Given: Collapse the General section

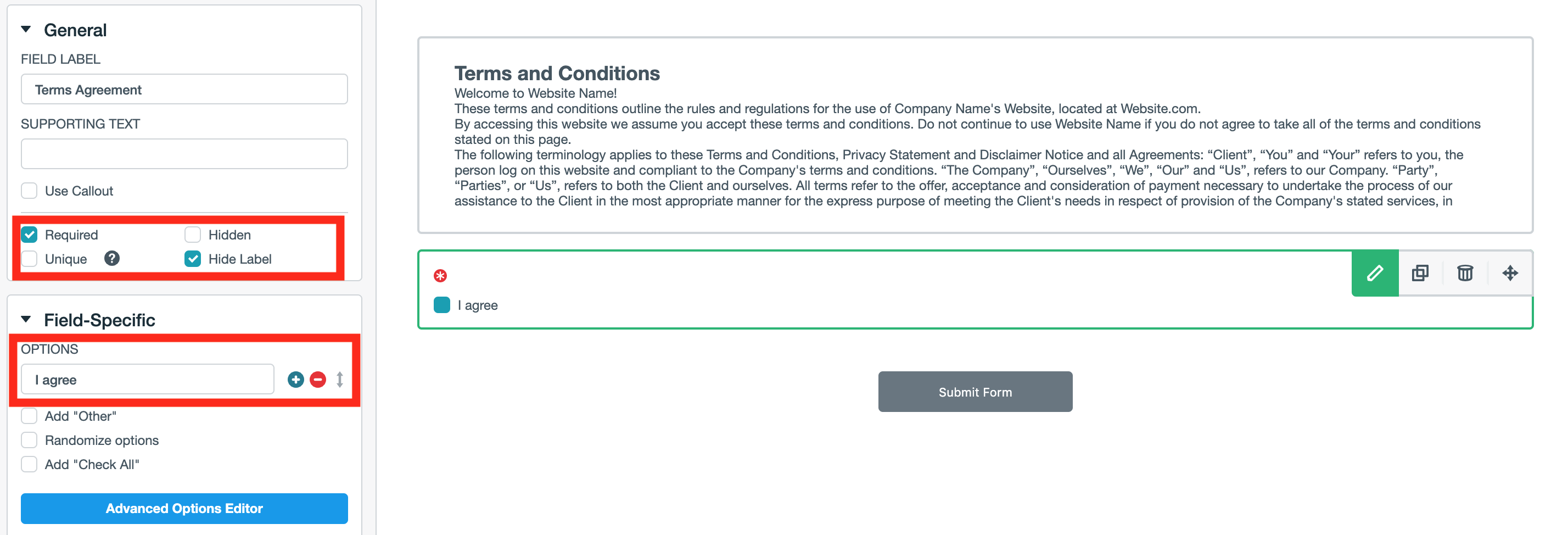Looking at the screenshot, I should 26,29.
